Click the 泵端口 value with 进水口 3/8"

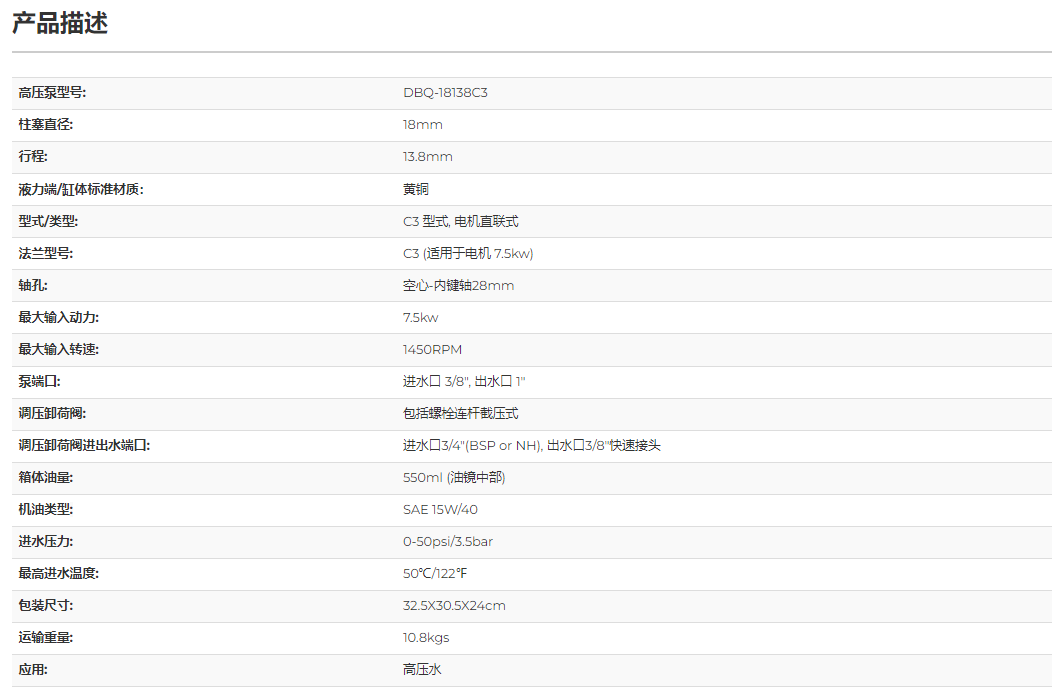tap(464, 381)
